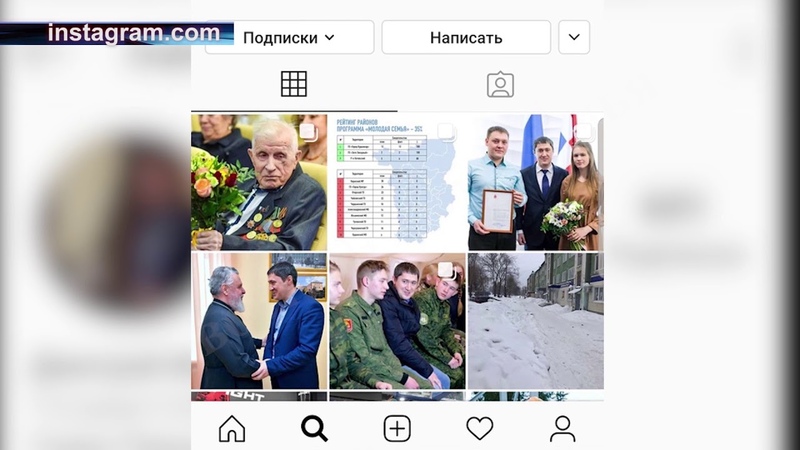Expand the suggested accounts chevron button
The width and height of the screenshot is (800, 450).
point(574,37)
